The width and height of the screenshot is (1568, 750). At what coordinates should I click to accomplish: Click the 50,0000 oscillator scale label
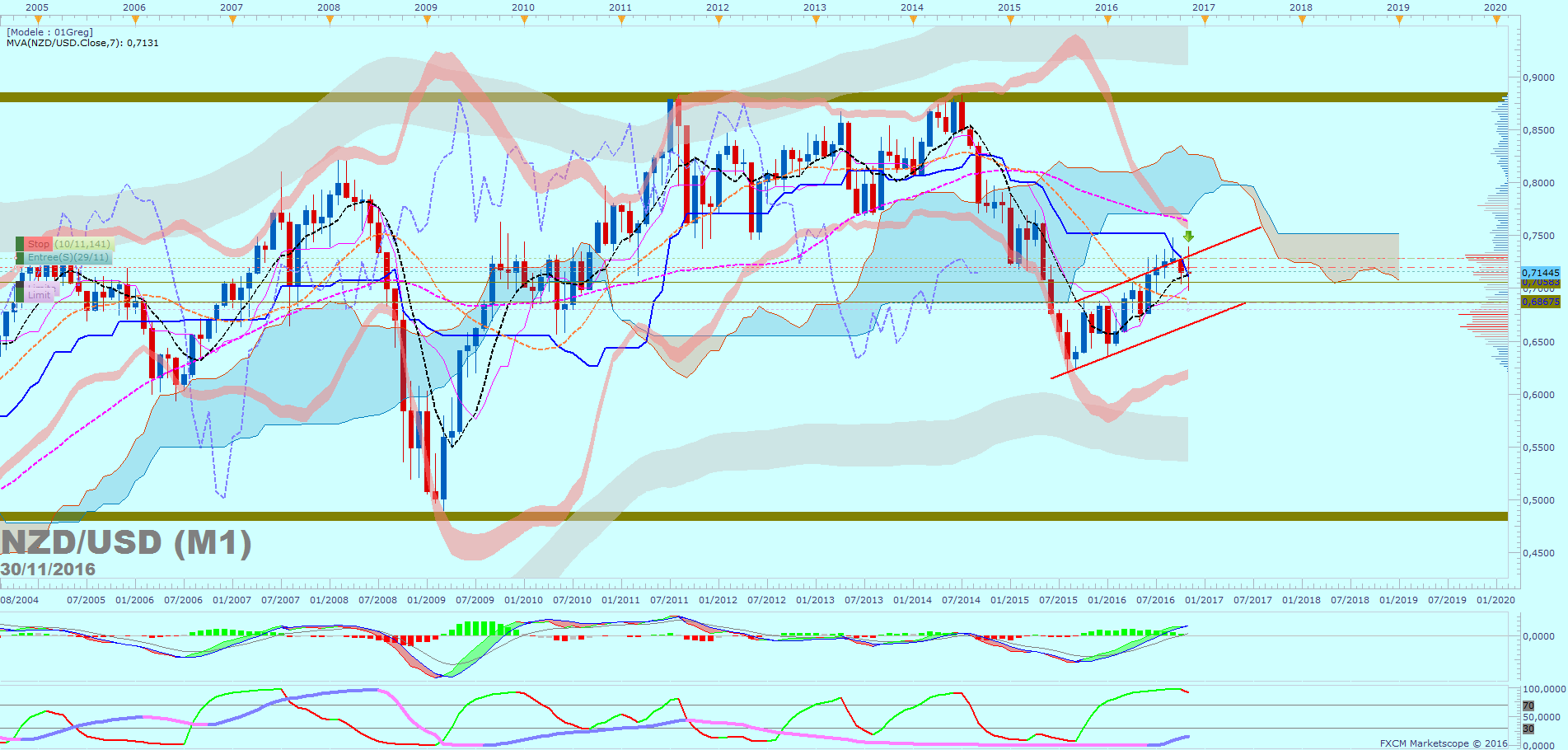(1542, 717)
